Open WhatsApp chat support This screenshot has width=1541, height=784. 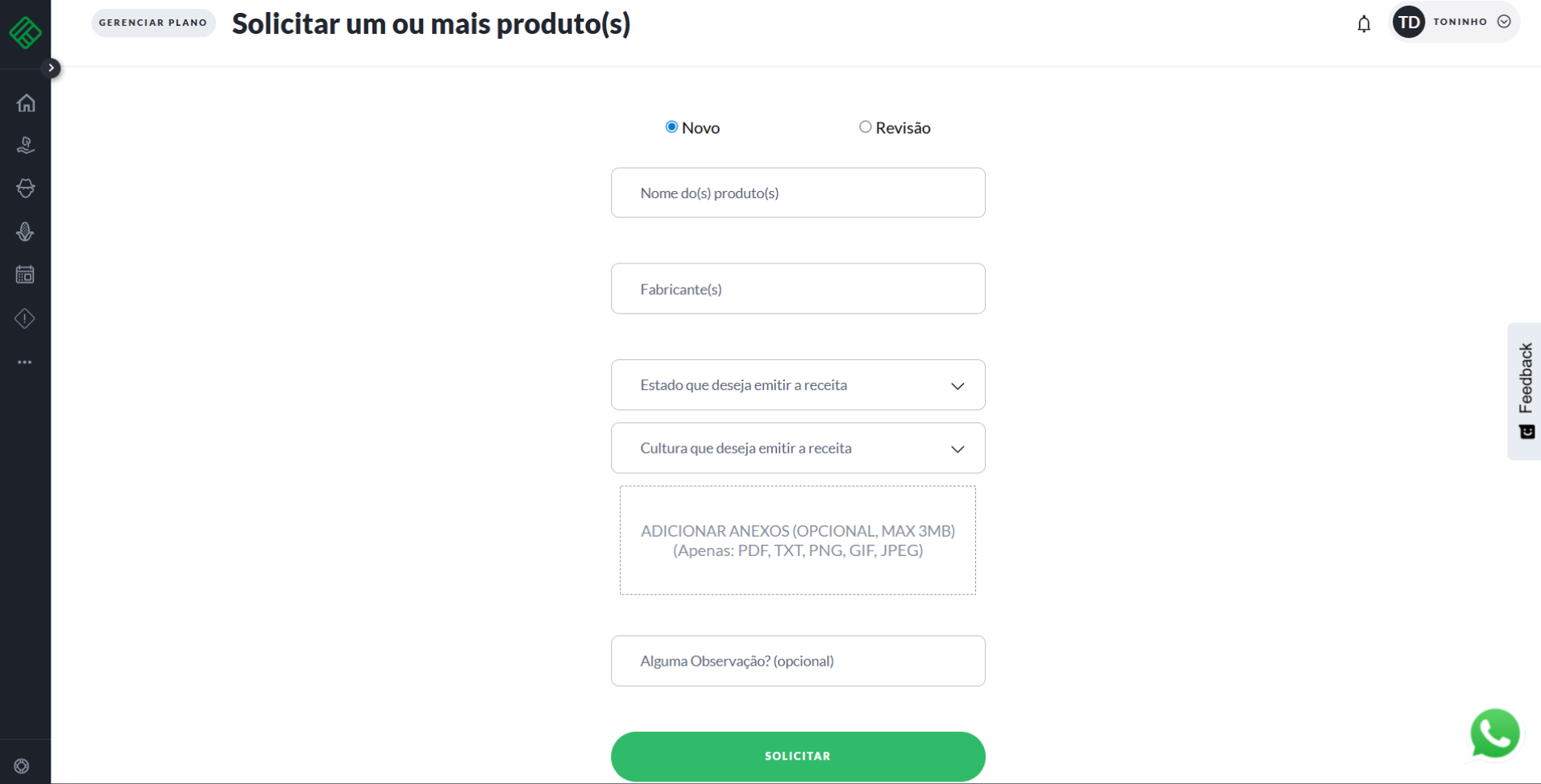[x=1494, y=734]
